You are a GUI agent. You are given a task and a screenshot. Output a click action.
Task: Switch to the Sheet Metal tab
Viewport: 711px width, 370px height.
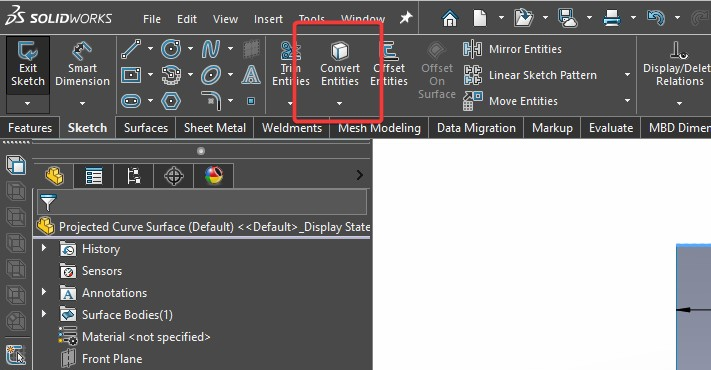[x=215, y=128]
